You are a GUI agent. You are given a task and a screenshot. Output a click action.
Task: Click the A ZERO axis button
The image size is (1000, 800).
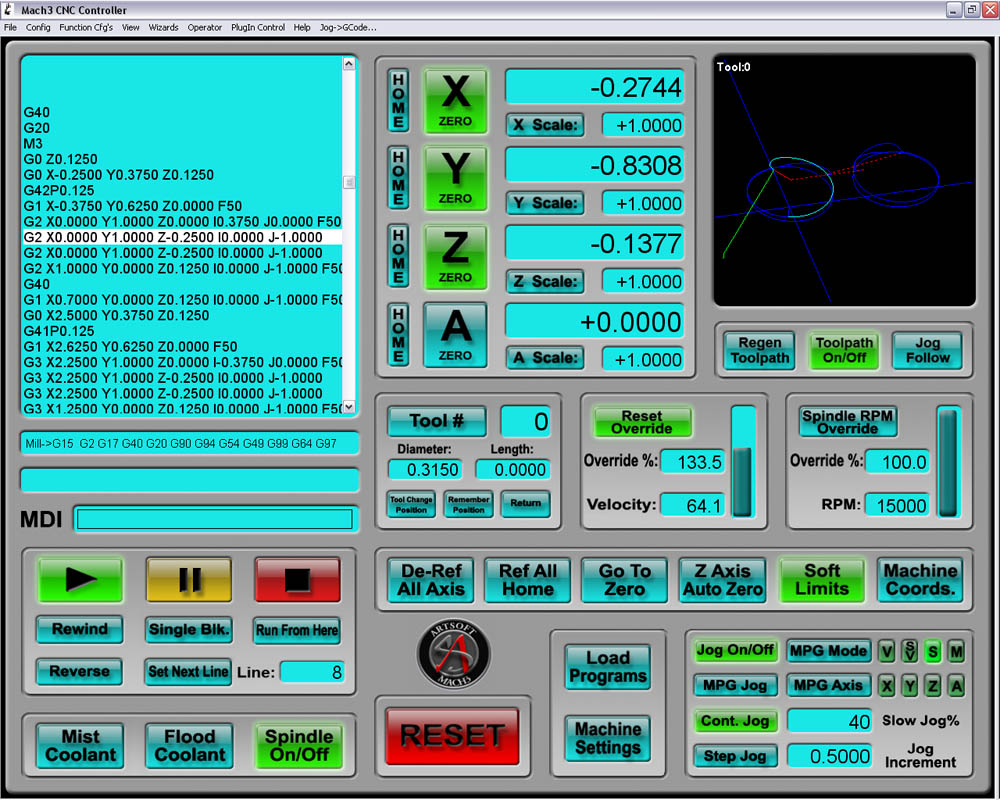click(455, 336)
